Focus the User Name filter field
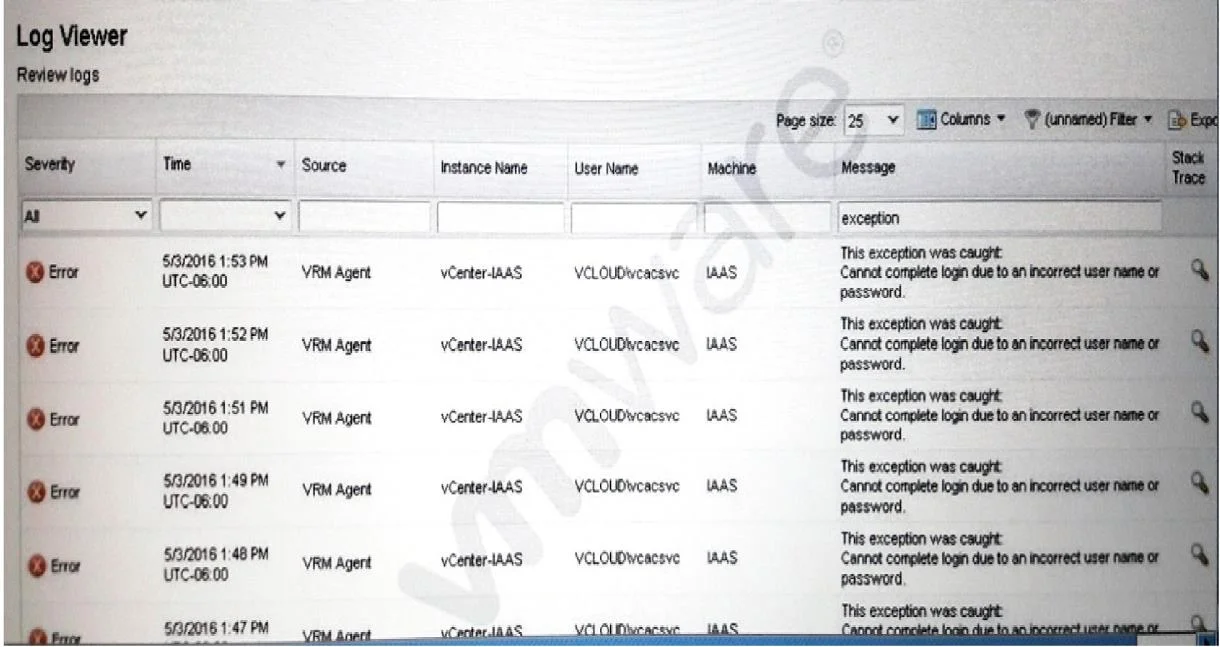 (x=634, y=216)
